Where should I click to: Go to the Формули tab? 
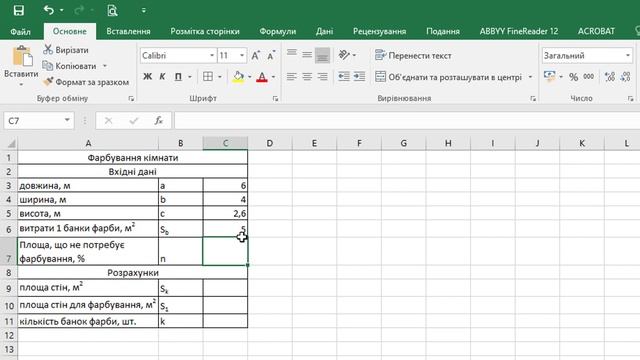(x=278, y=31)
